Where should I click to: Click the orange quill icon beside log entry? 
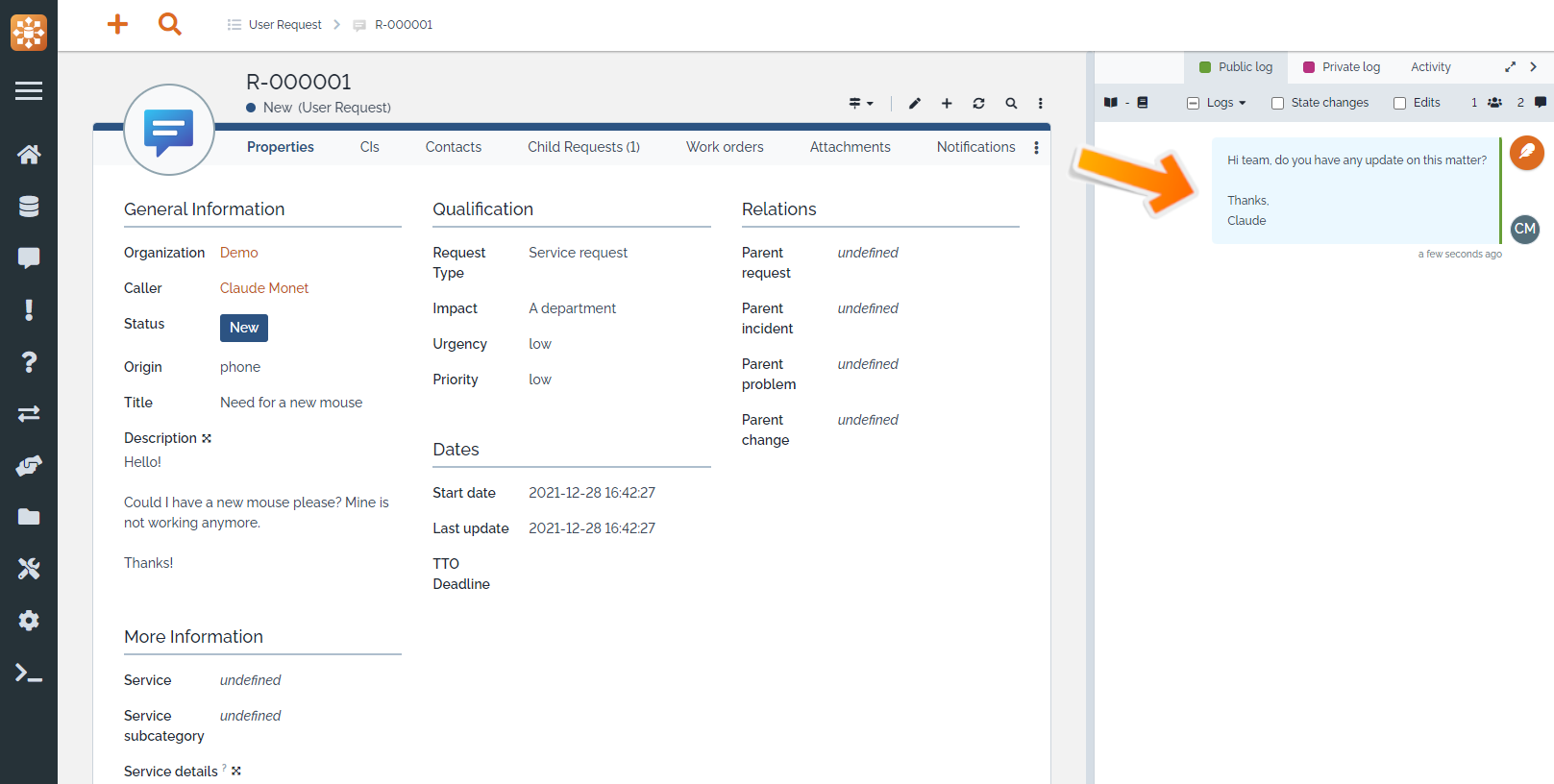[1526, 153]
